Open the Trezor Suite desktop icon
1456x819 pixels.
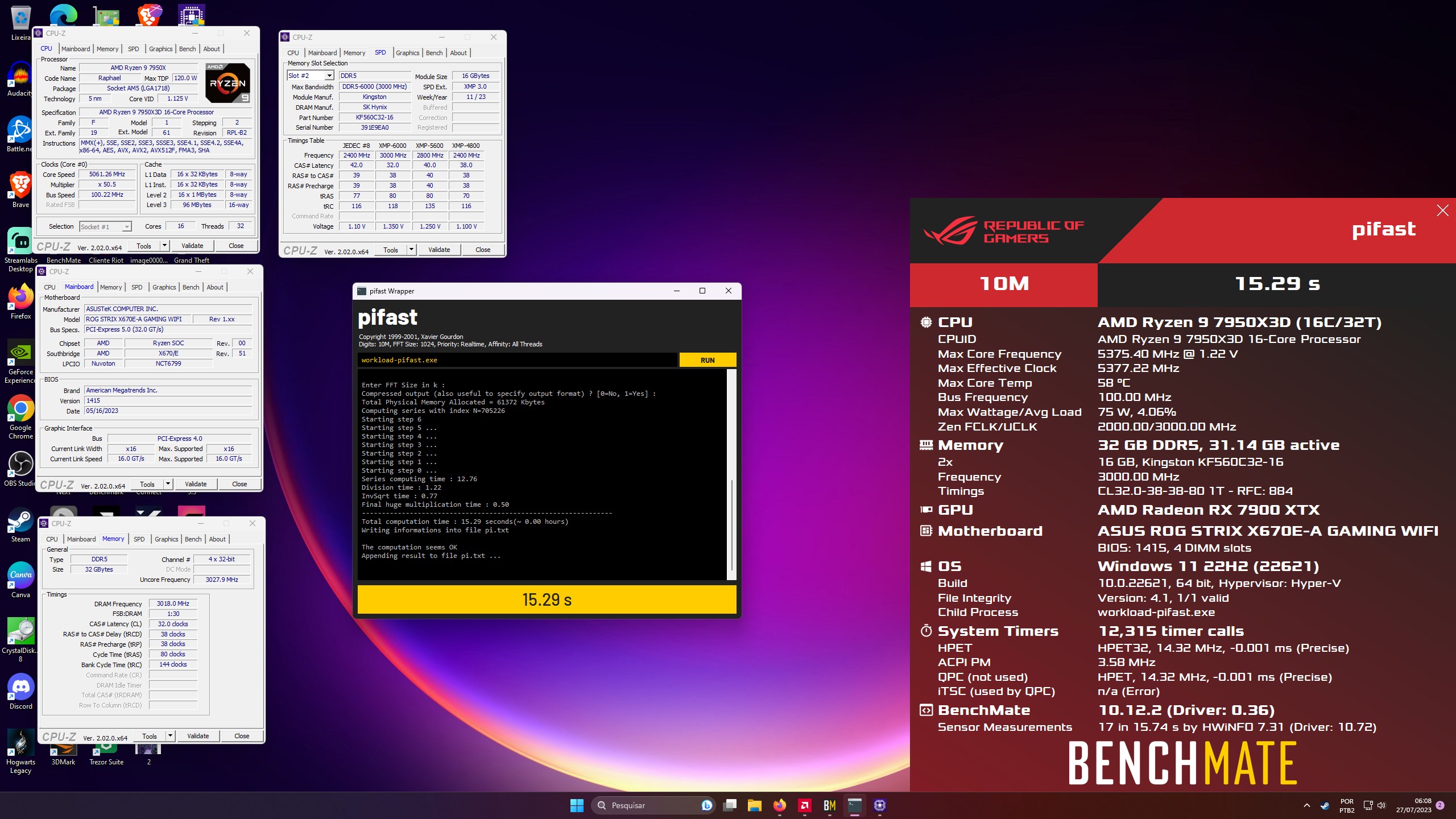(106, 755)
